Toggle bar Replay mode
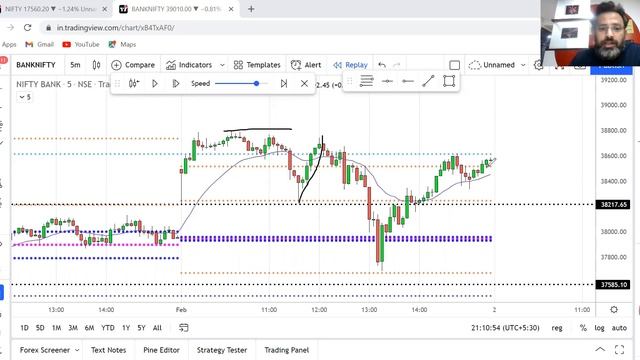The width and height of the screenshot is (640, 360). tap(351, 65)
